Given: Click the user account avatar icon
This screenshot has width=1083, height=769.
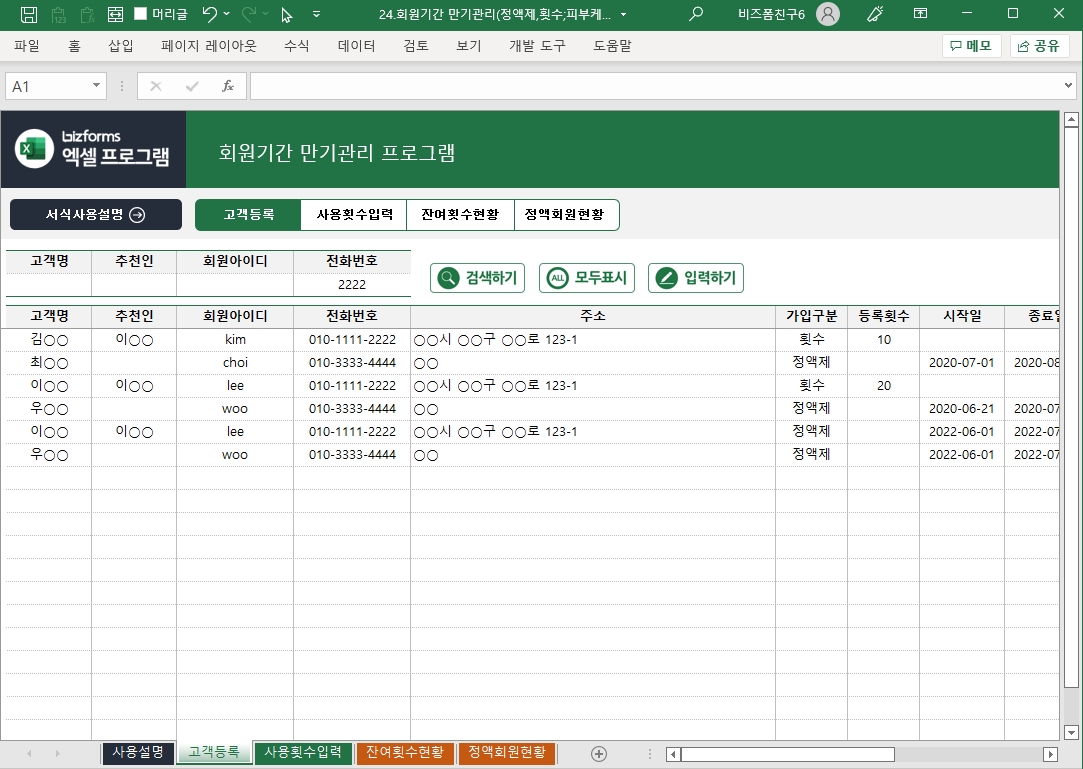Looking at the screenshot, I should [828, 15].
